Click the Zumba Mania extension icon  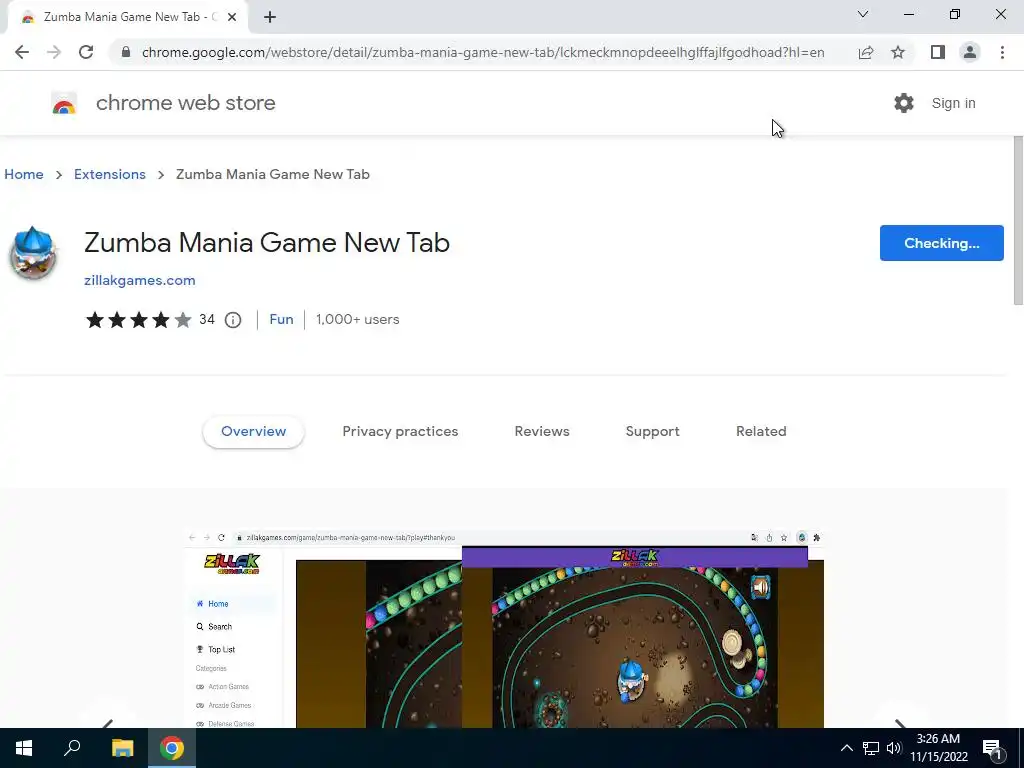(x=33, y=253)
